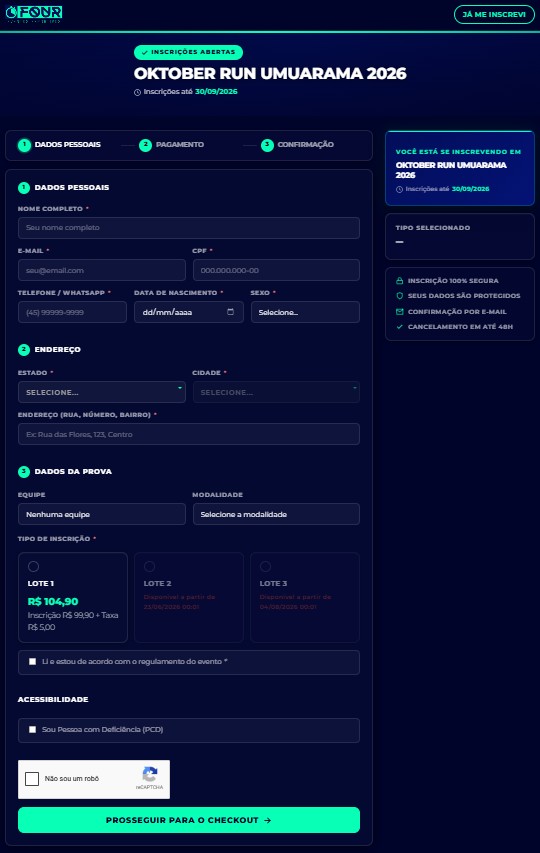Check the event regulation agreement box
This screenshot has height=853, width=540.
click(33, 662)
